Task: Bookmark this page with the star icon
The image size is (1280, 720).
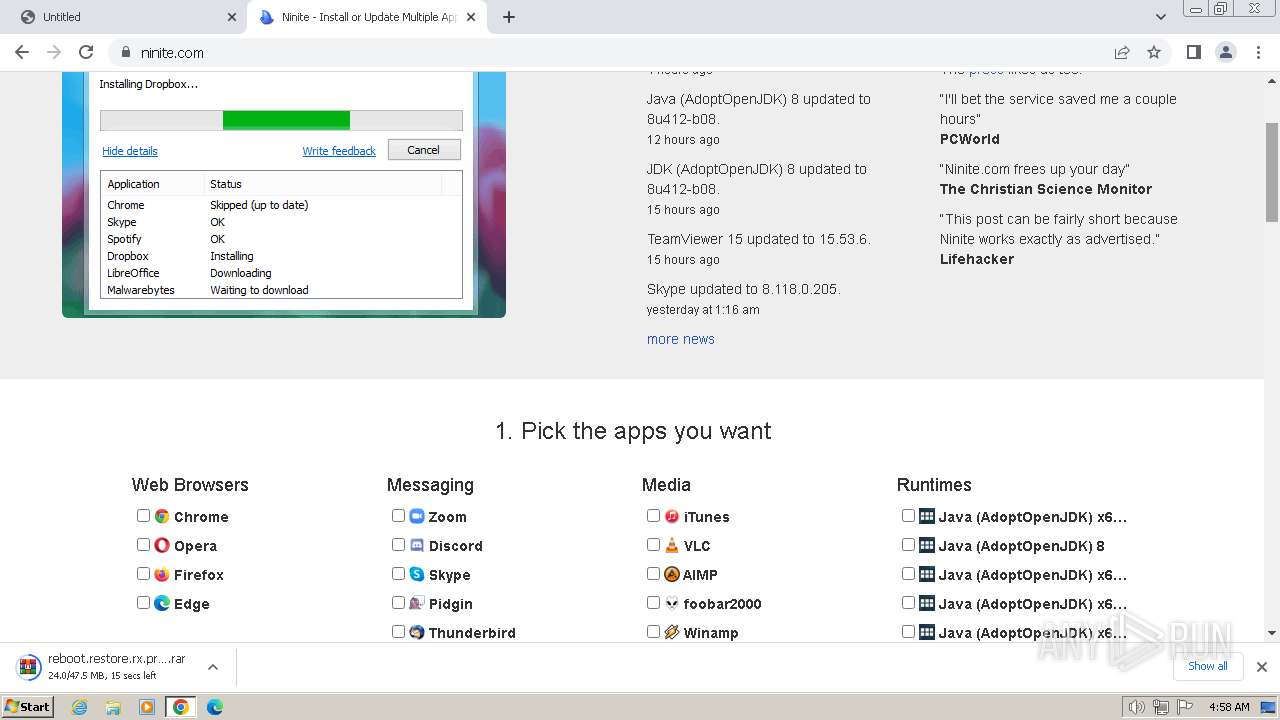Action: coord(1154,52)
